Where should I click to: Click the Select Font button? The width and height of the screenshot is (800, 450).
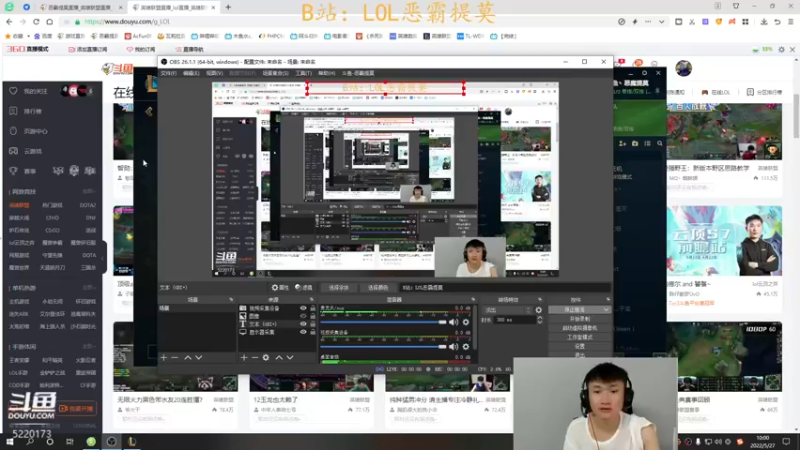[338, 288]
